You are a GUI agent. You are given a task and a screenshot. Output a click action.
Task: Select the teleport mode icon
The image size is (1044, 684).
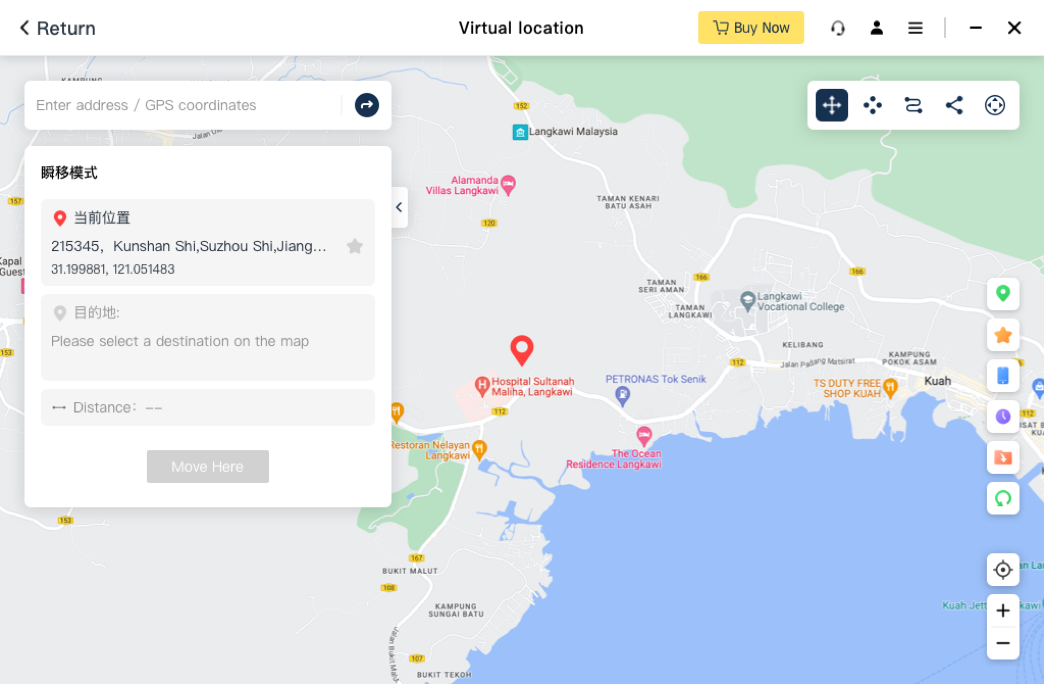(832, 105)
